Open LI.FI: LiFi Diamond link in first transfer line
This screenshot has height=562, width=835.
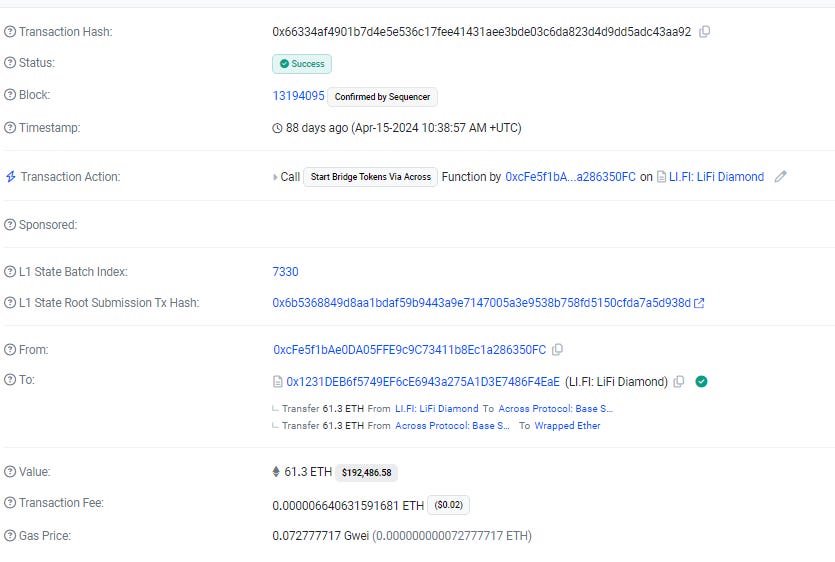click(437, 409)
